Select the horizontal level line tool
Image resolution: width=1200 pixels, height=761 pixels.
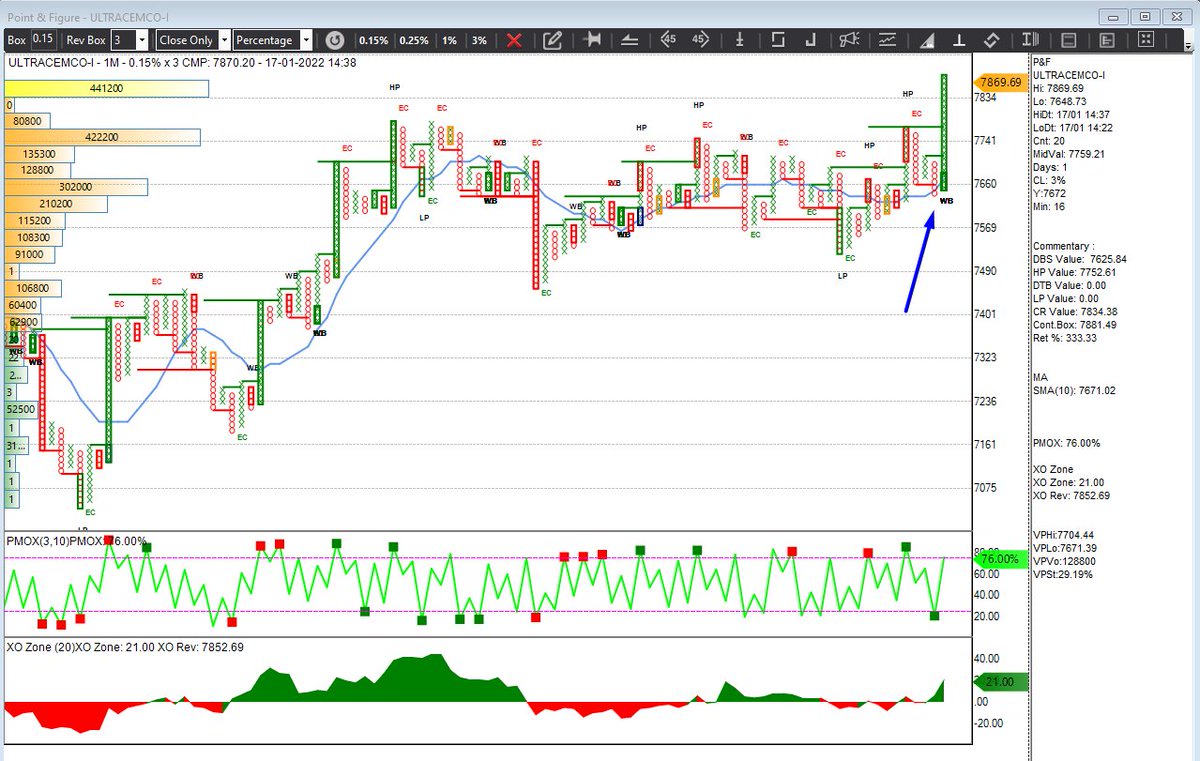630,40
